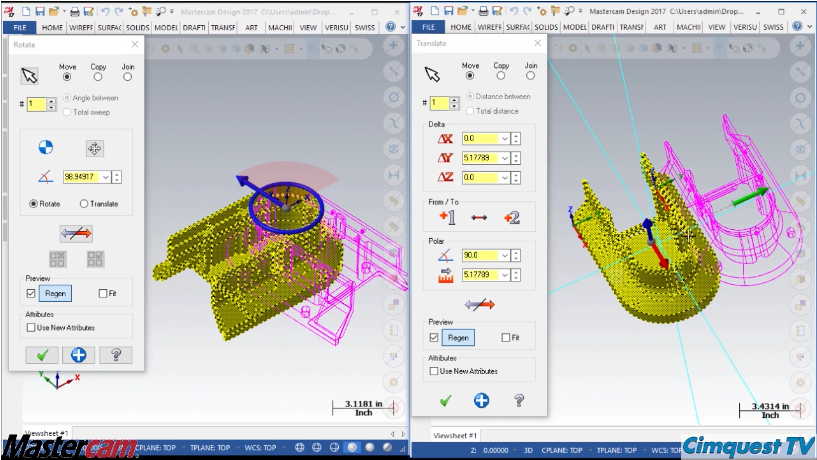Click the reverse direction arrow icon in Rotate dialog
Screen dimensions: 817x460
76,233
